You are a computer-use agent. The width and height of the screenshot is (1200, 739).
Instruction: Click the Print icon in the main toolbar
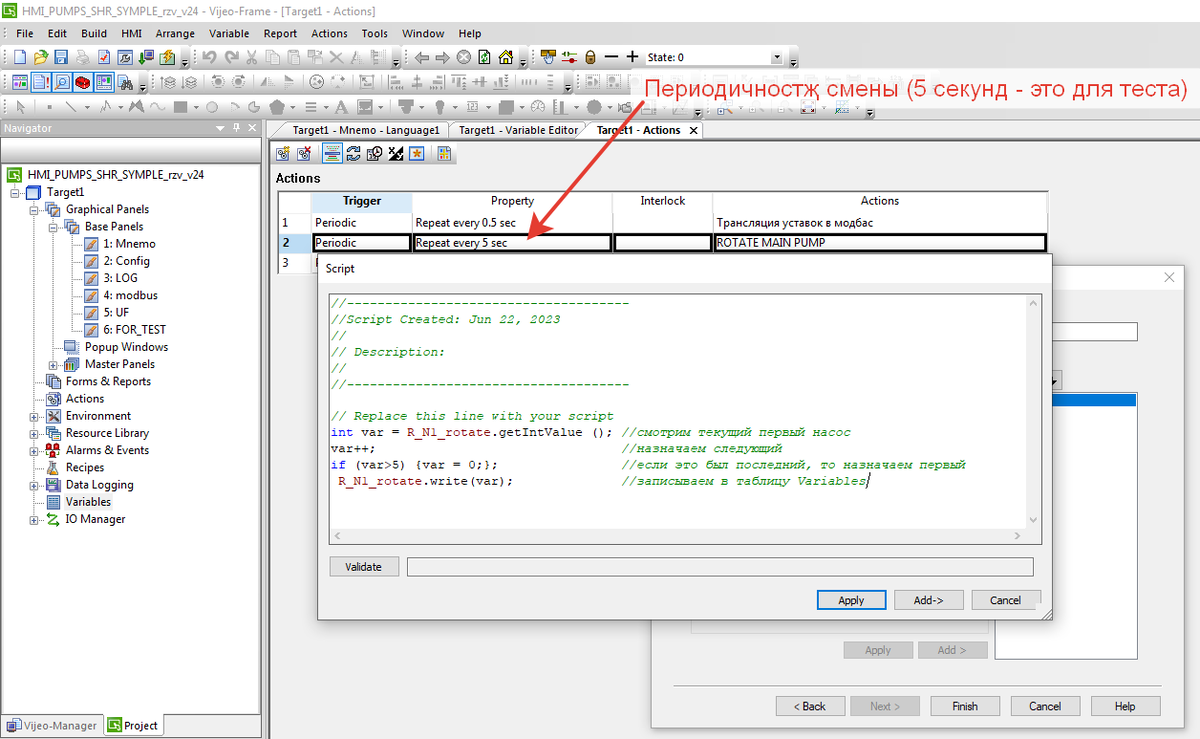(81, 57)
